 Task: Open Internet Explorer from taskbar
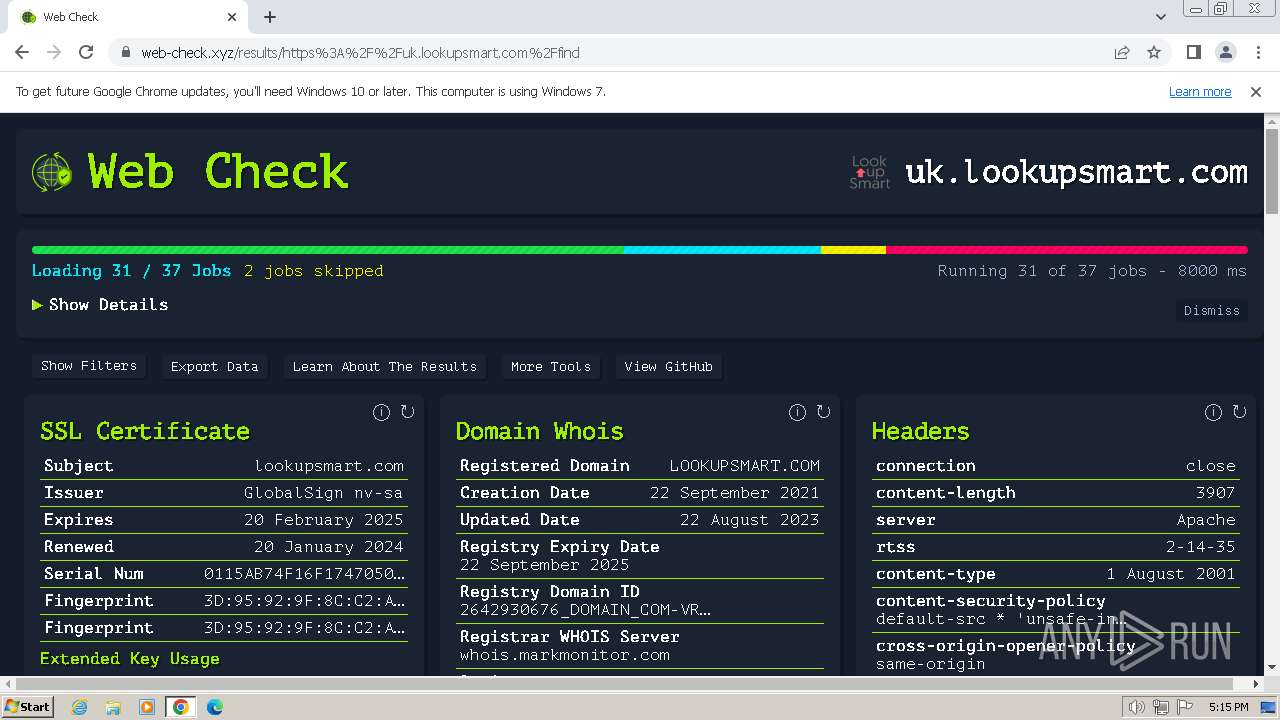click(x=80, y=707)
